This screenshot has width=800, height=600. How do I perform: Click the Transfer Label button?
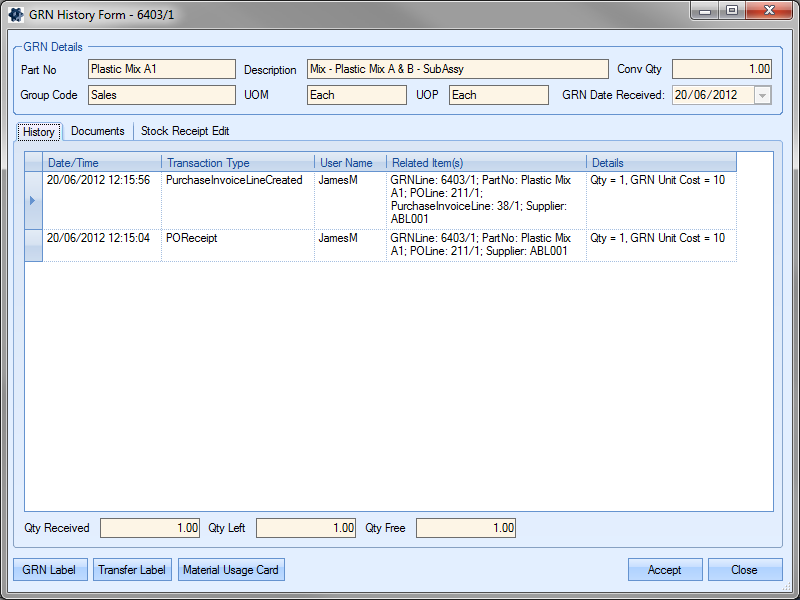point(132,569)
